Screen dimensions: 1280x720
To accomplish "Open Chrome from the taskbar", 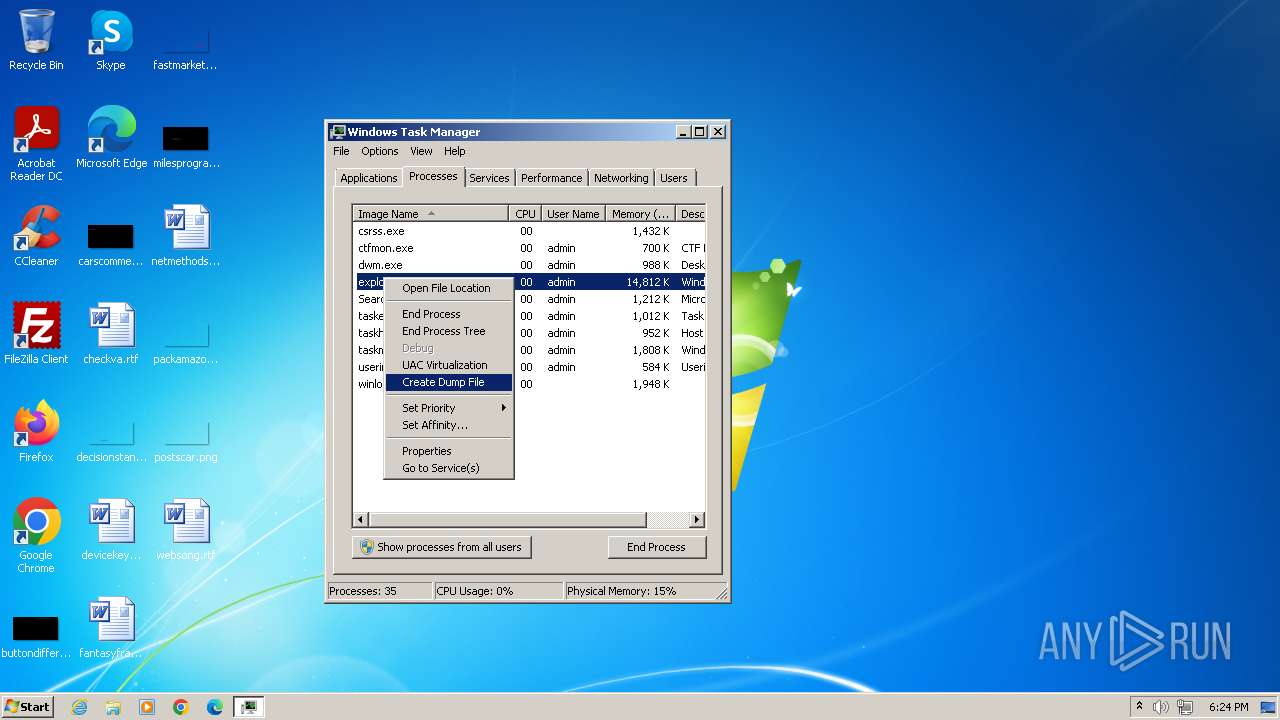I will click(181, 707).
